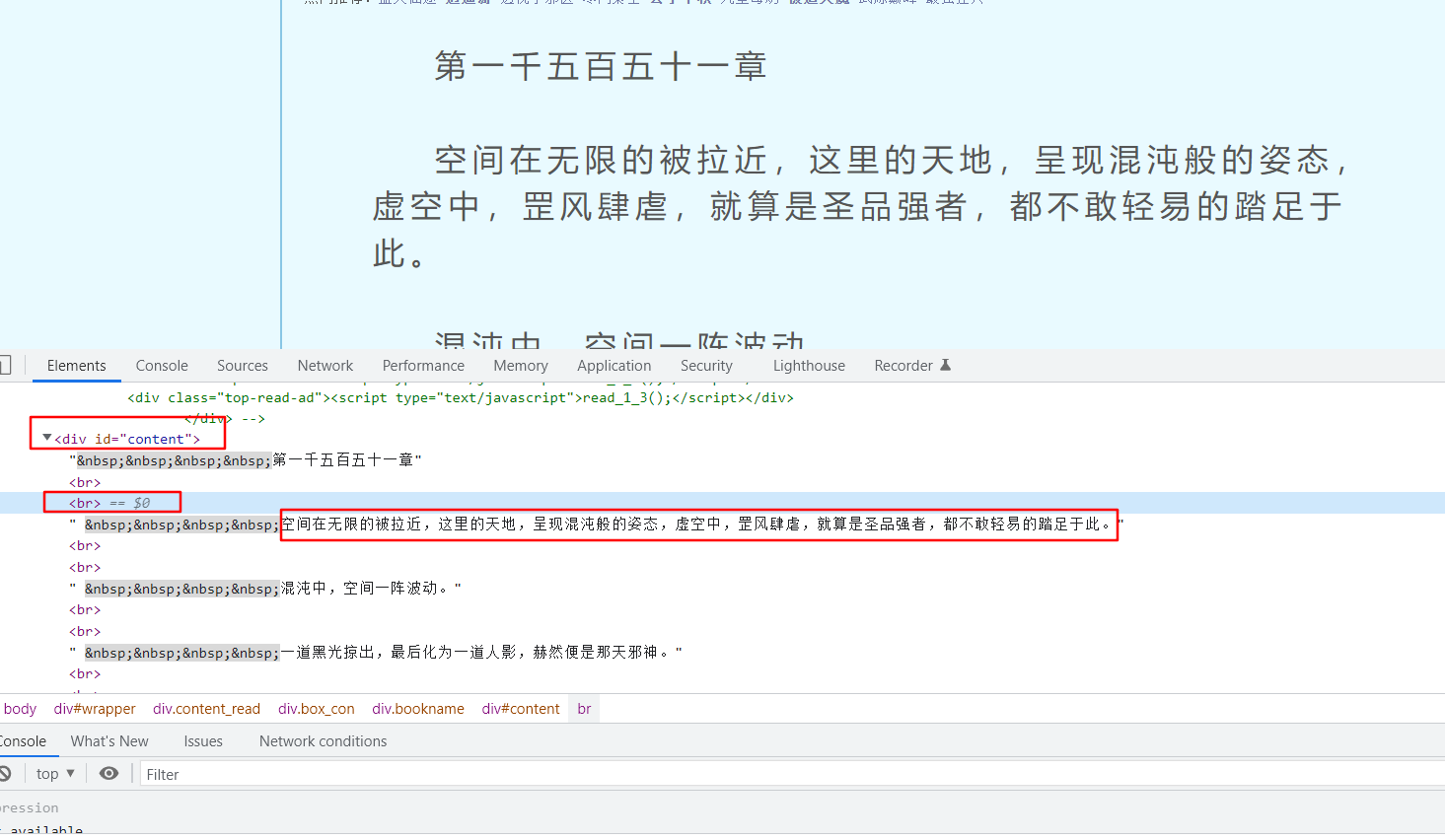
Task: Click the chapter heading 第一千五百五十一章 on the page
Action: (601, 66)
